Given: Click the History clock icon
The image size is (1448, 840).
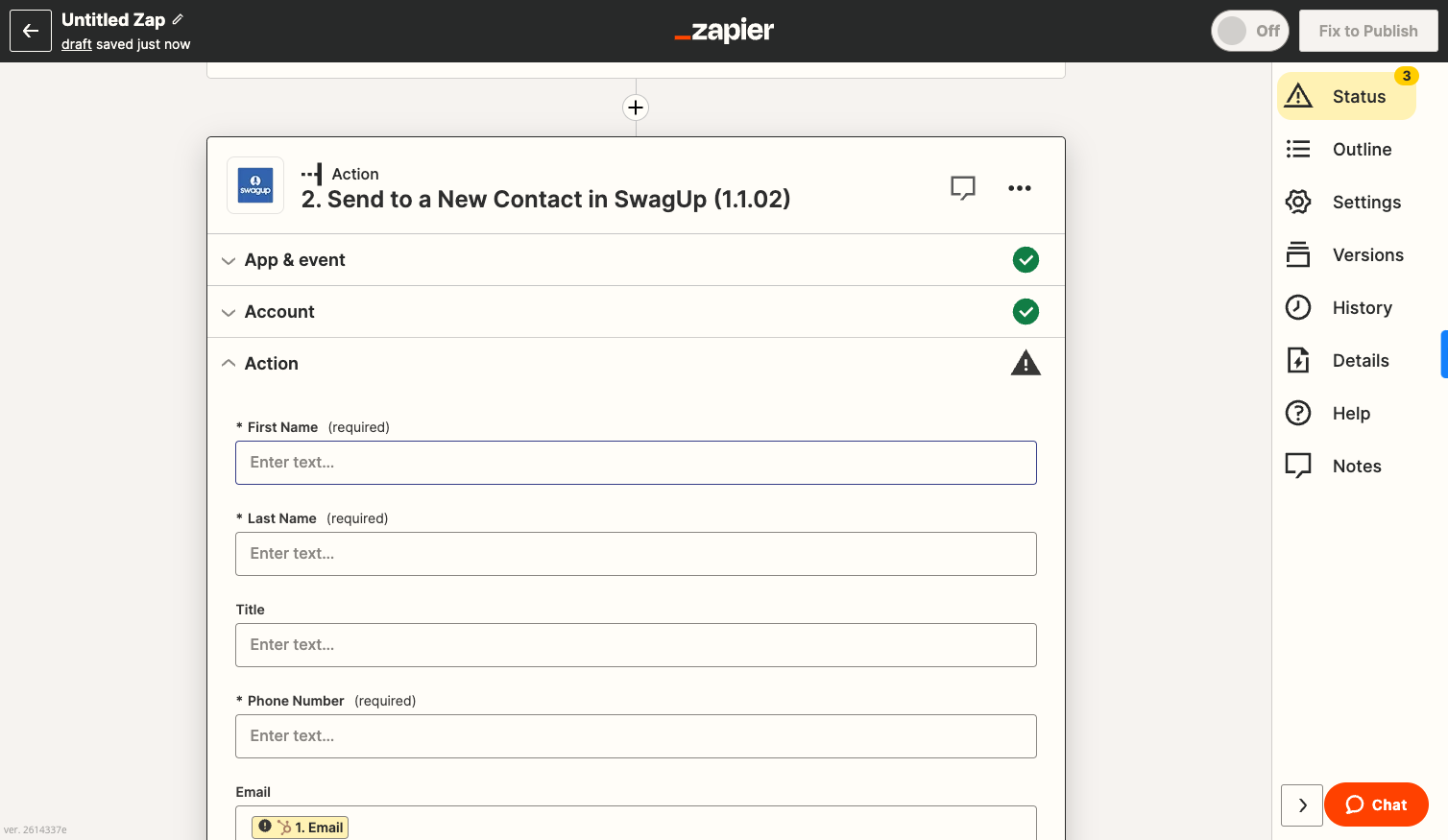Looking at the screenshot, I should [1298, 307].
